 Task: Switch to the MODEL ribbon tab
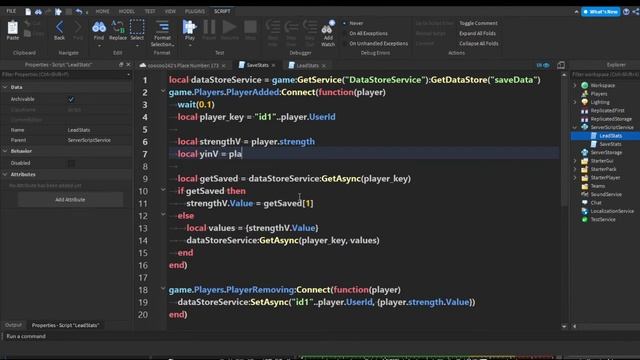tap(127, 11)
